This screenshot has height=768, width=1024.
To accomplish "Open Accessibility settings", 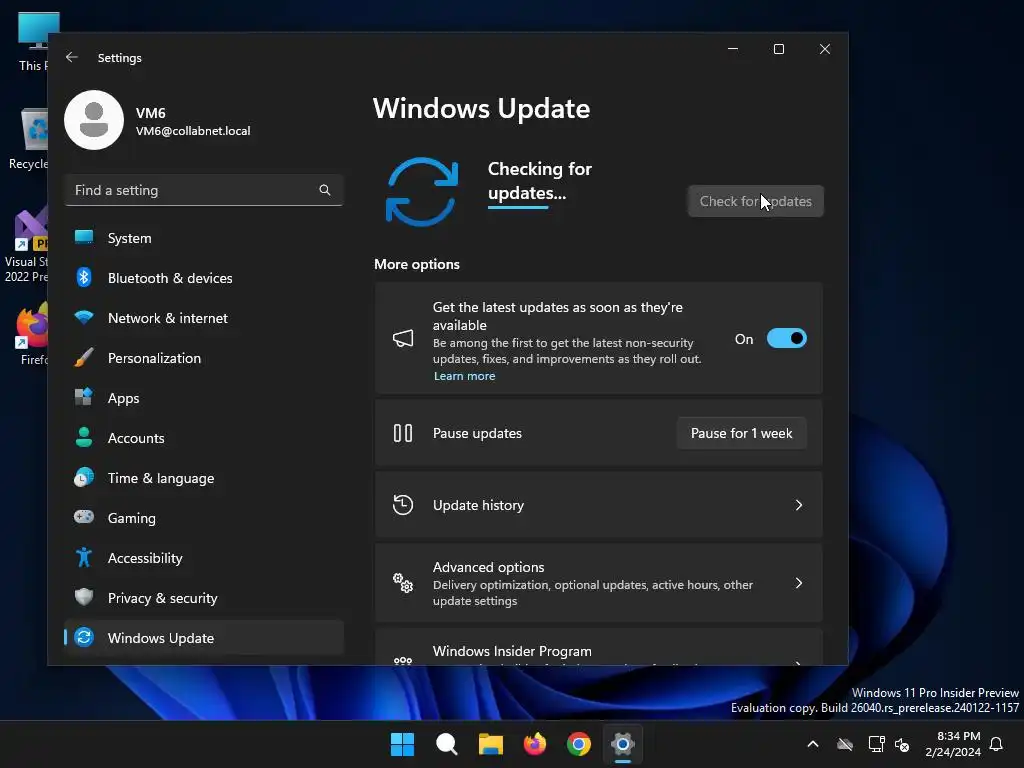I will [204, 558].
